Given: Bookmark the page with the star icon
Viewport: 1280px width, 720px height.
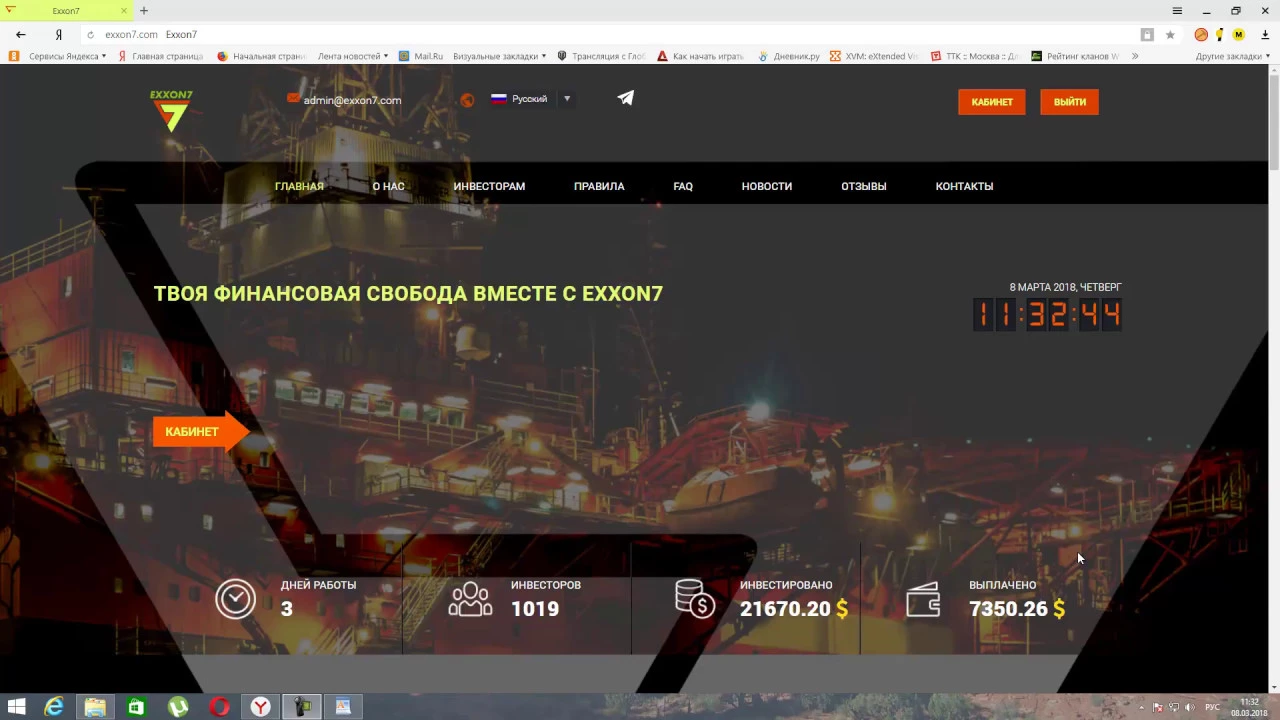Looking at the screenshot, I should tap(1170, 34).
